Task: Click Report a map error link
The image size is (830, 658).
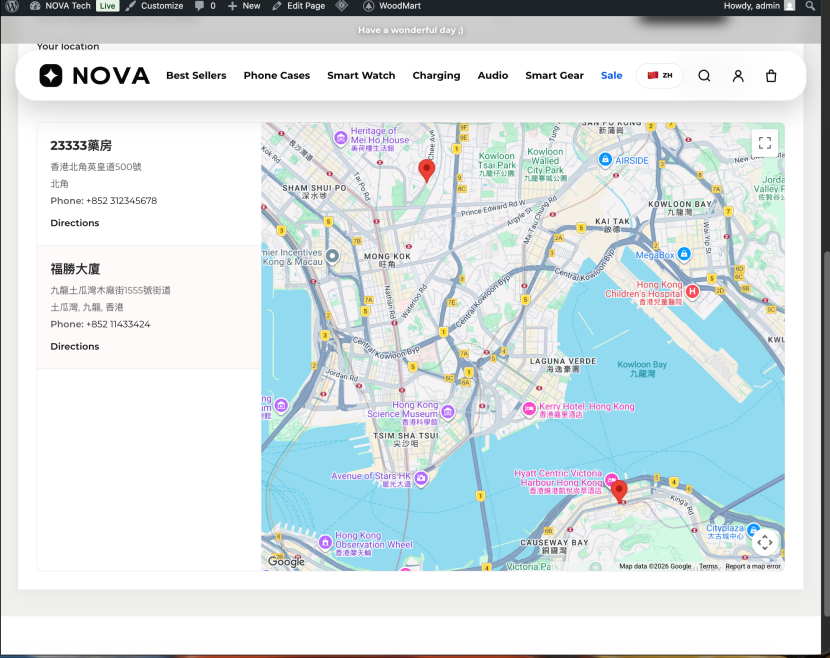Action: click(x=753, y=566)
